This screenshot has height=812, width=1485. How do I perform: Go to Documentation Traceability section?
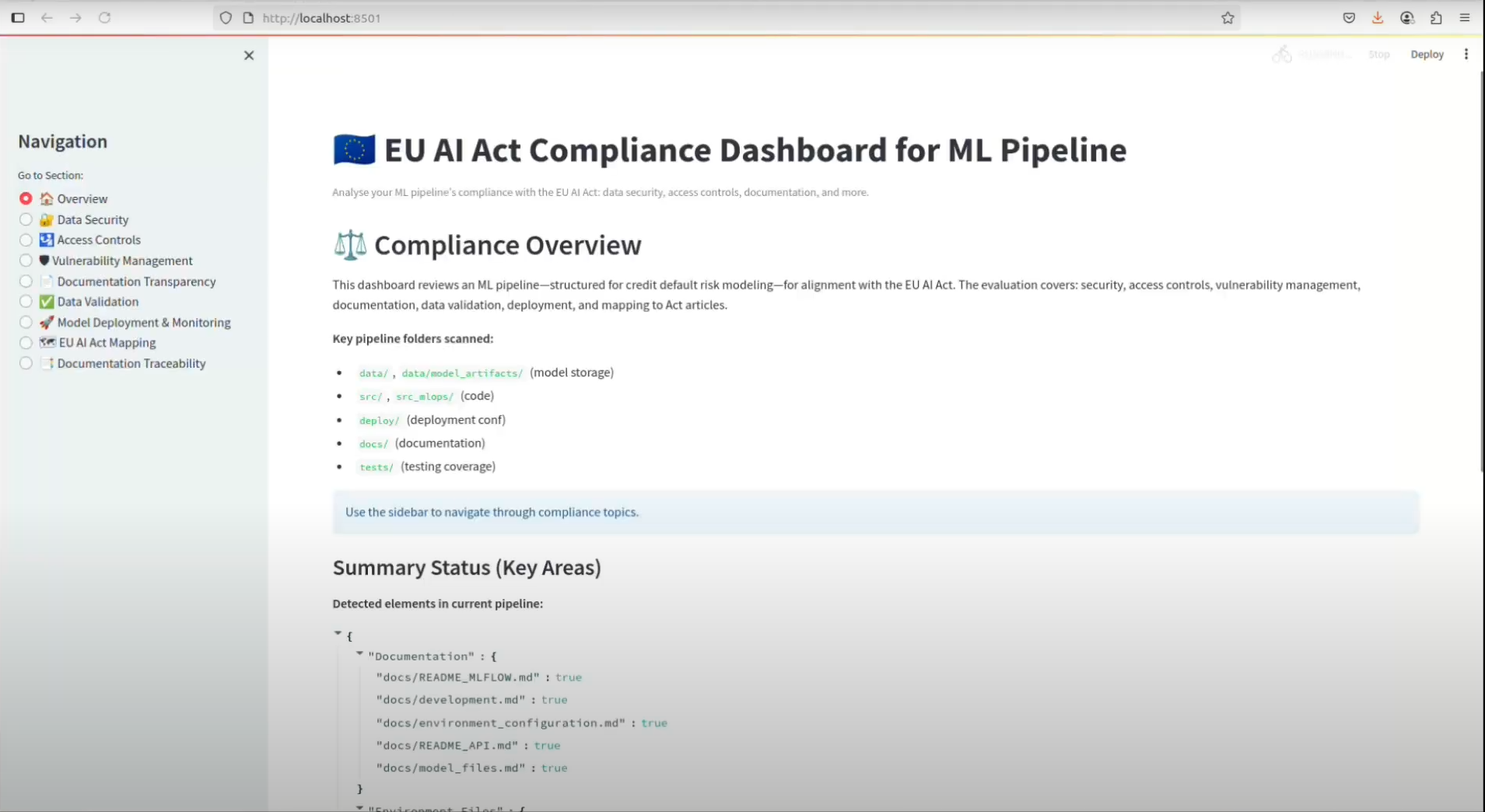point(26,364)
